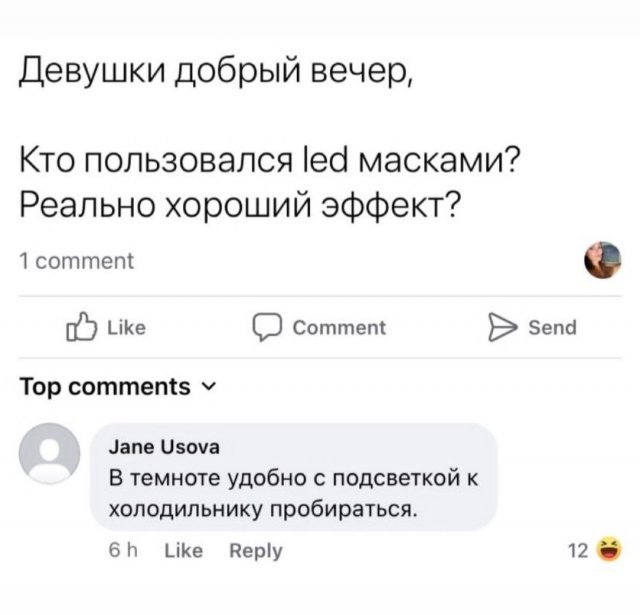The image size is (640, 615).
Task: Open Jane Usova's profile name link
Action: [165, 446]
